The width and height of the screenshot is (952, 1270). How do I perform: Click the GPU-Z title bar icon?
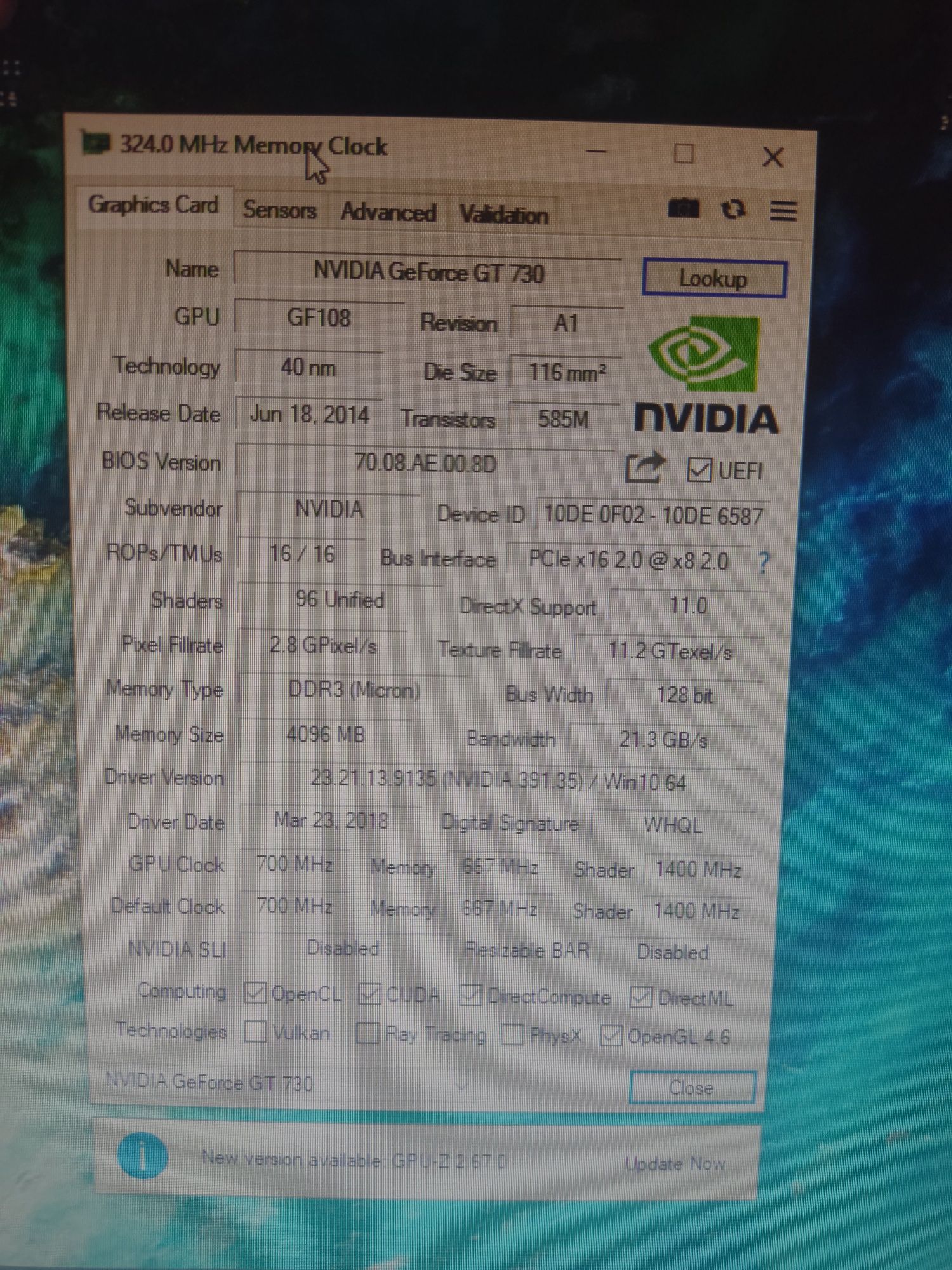96,143
